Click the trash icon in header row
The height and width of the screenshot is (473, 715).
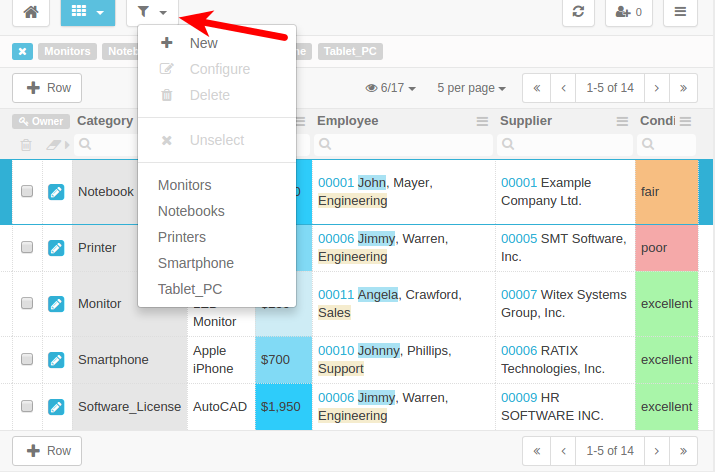[26, 145]
